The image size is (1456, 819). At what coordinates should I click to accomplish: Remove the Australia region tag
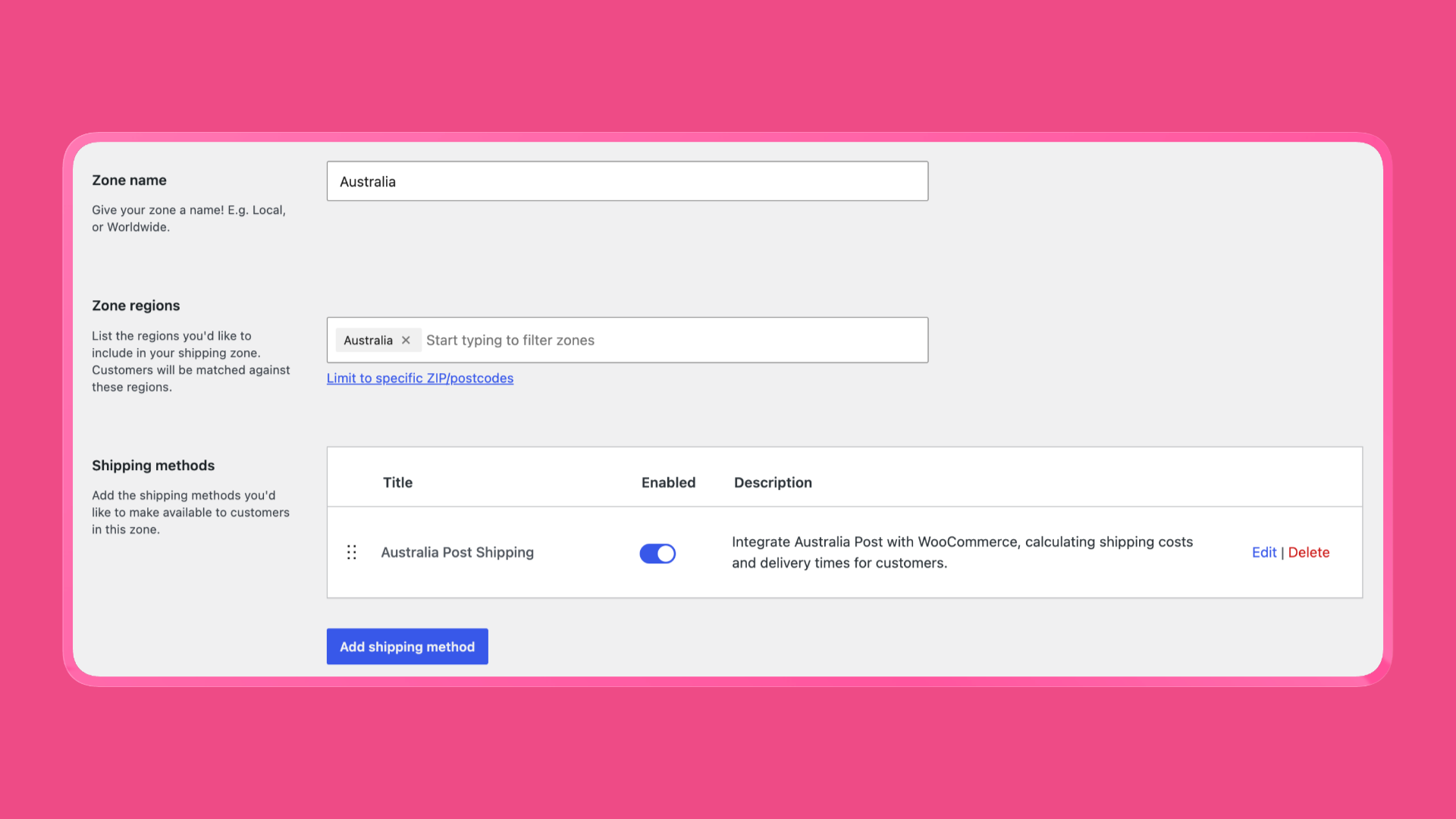click(406, 340)
